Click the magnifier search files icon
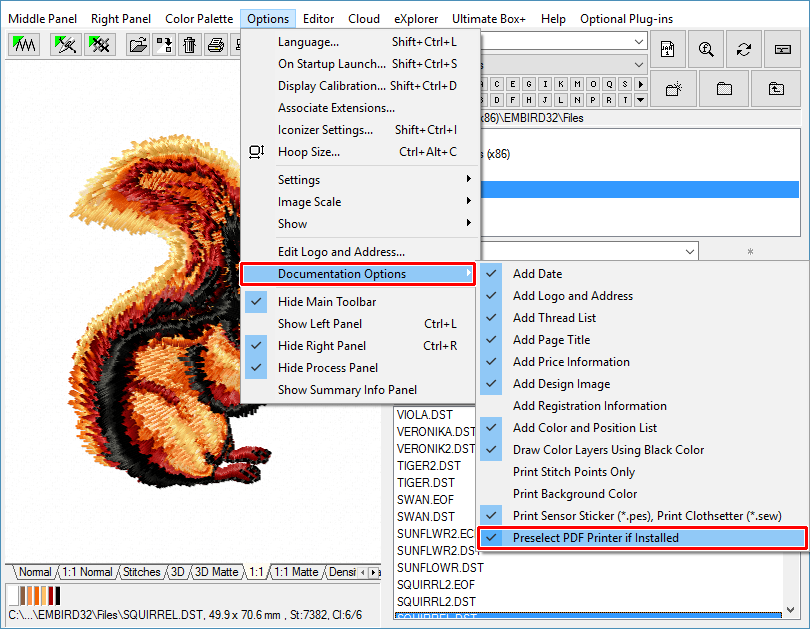The width and height of the screenshot is (810, 629). tap(706, 49)
